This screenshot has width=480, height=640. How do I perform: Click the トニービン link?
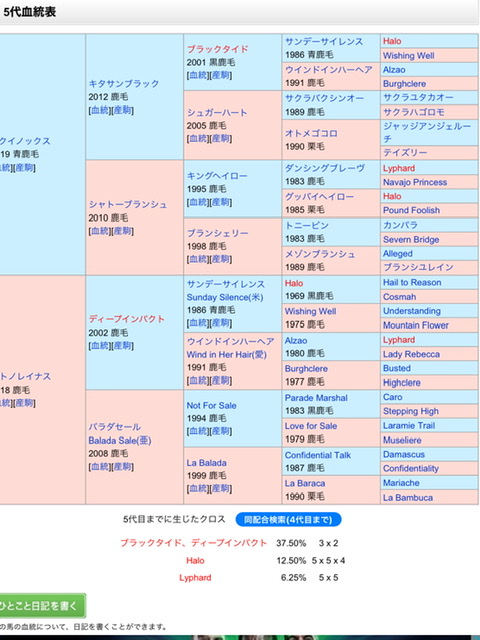point(307,225)
